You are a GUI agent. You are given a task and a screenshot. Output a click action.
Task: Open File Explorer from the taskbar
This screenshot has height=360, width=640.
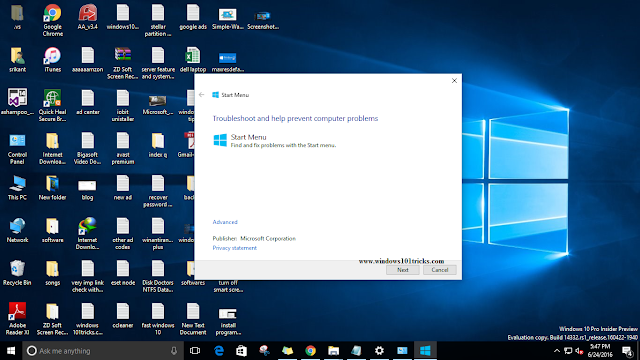coord(333,351)
